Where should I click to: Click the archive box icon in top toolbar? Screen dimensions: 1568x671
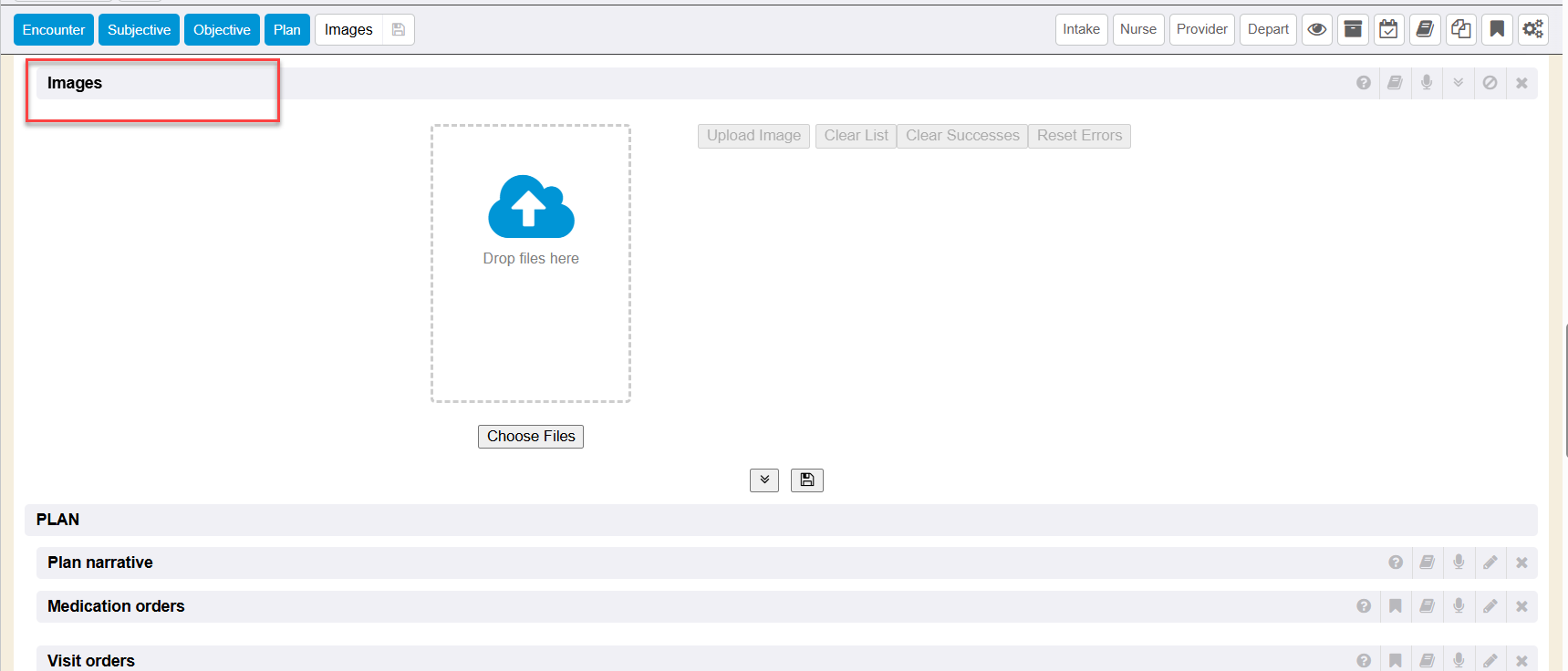[x=1353, y=29]
